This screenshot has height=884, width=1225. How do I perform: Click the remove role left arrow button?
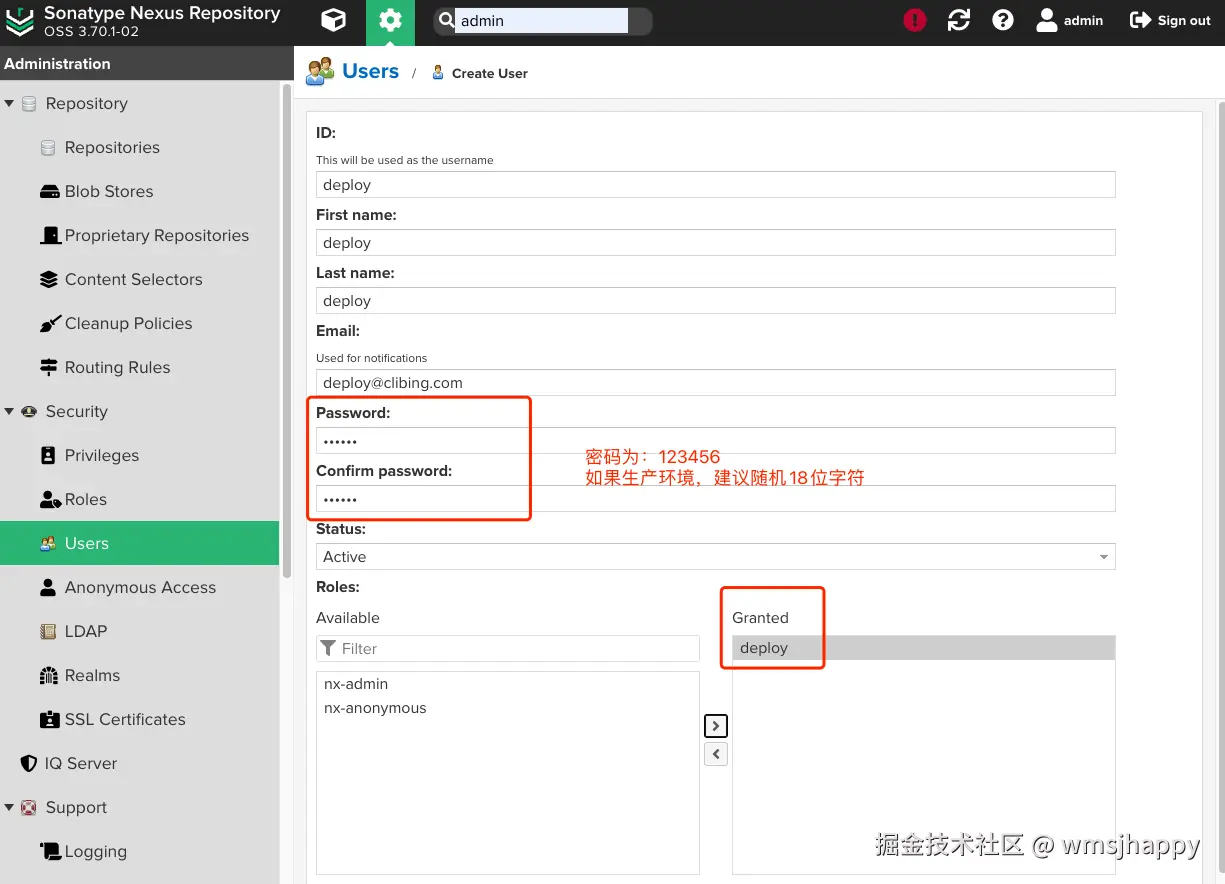click(716, 754)
